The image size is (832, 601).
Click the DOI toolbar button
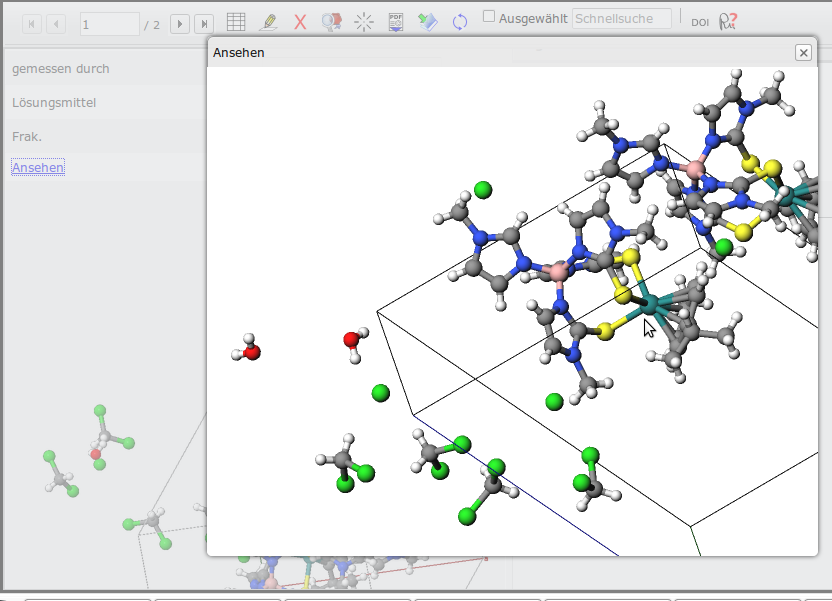click(x=700, y=23)
